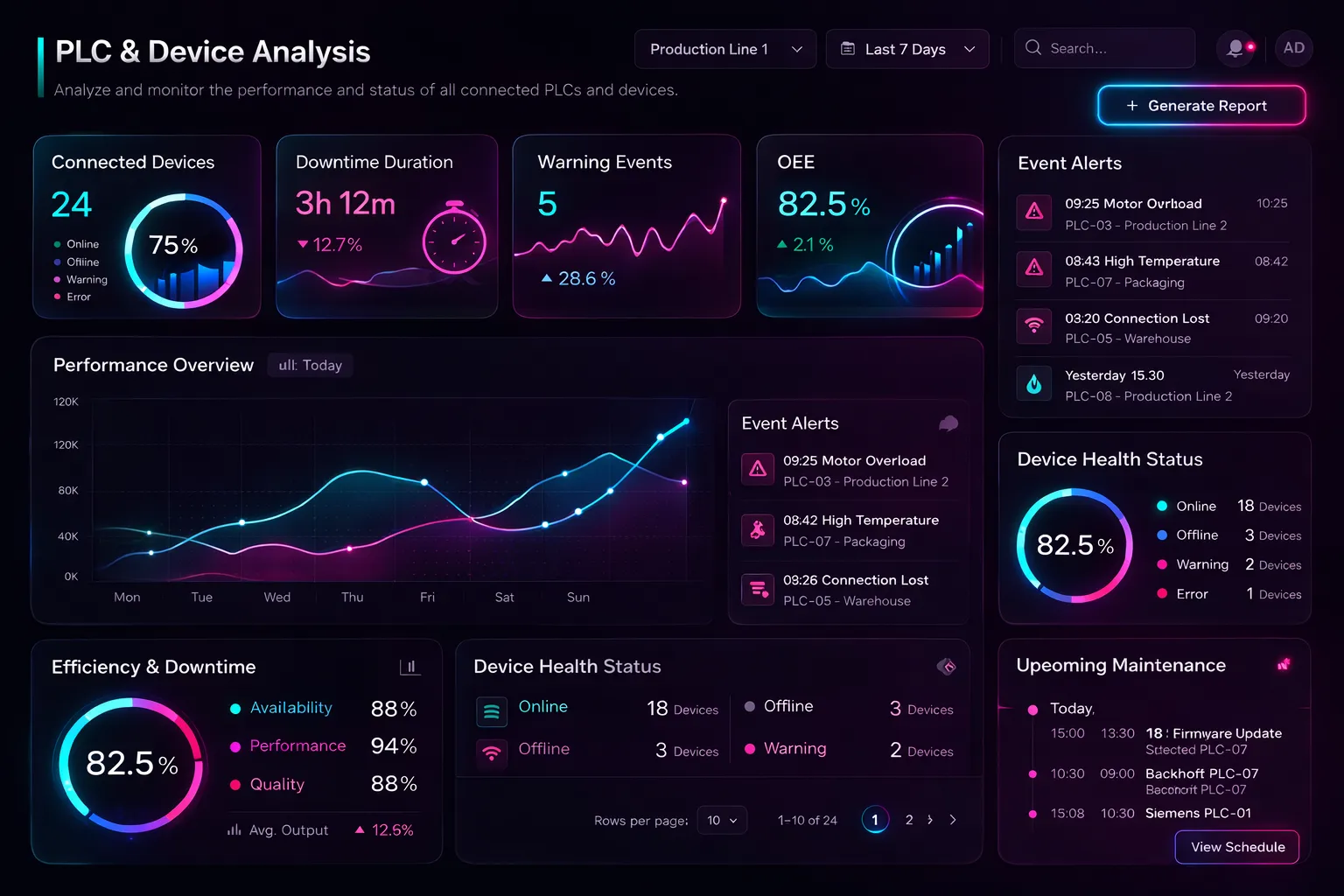1344x896 pixels.
Task: Open the Last 7 Days date range dropdown
Action: pos(907,49)
